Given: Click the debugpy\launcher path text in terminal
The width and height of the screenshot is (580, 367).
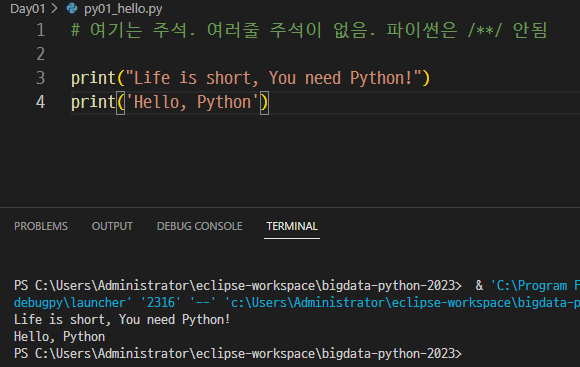Looking at the screenshot, I should click(x=70, y=302).
